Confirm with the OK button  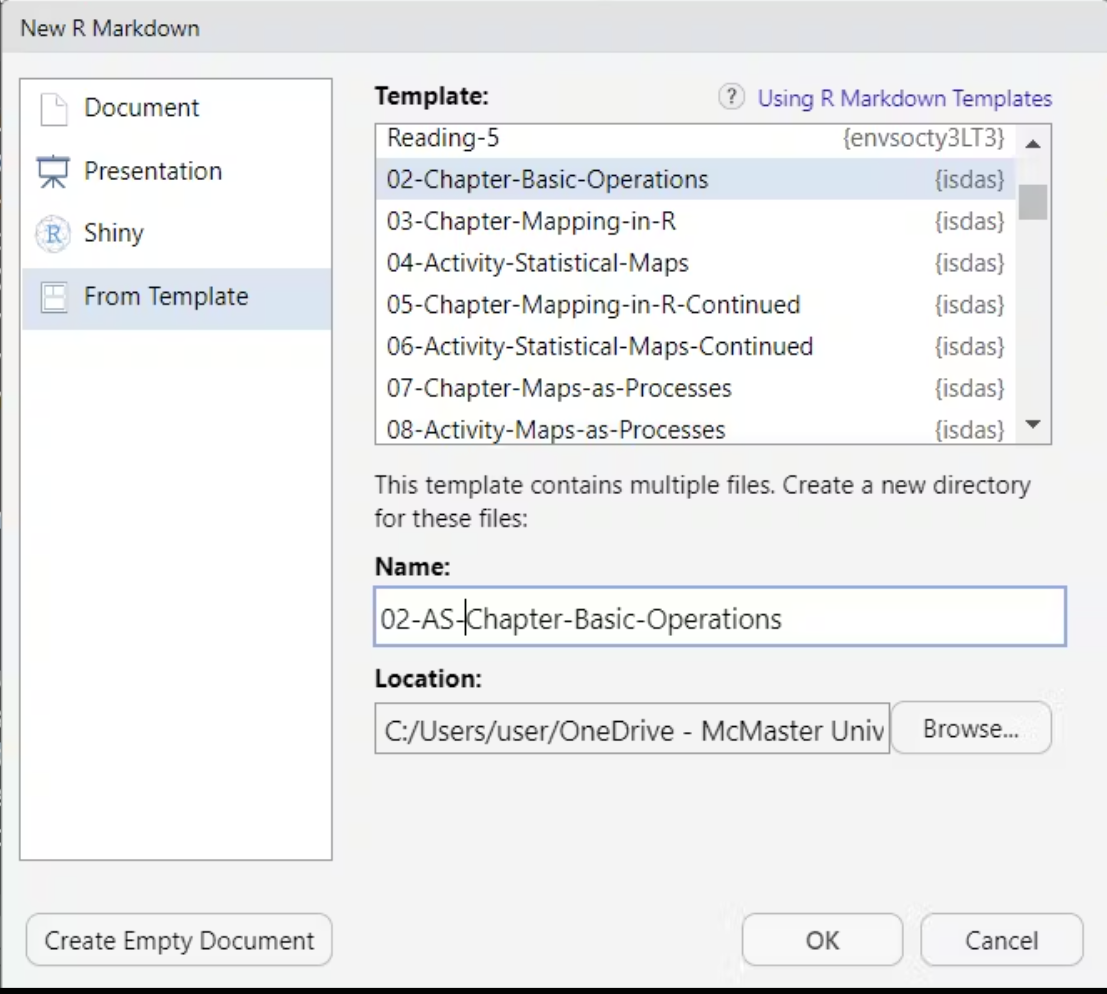tap(822, 941)
